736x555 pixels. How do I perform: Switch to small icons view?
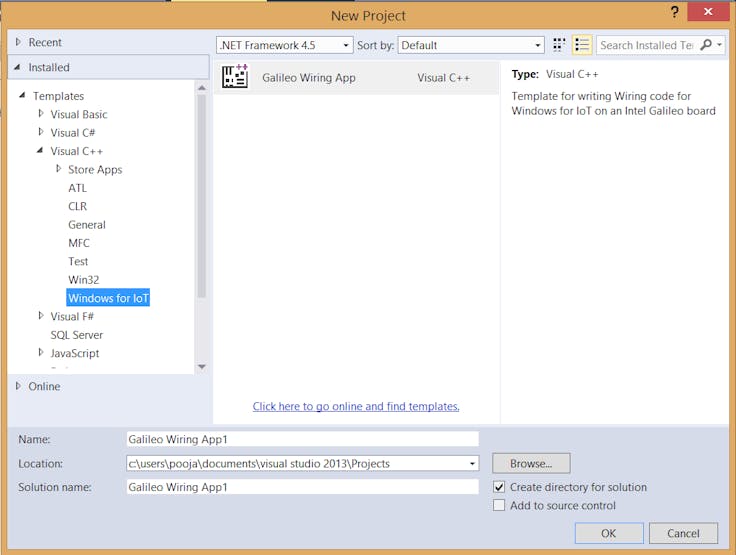(559, 45)
